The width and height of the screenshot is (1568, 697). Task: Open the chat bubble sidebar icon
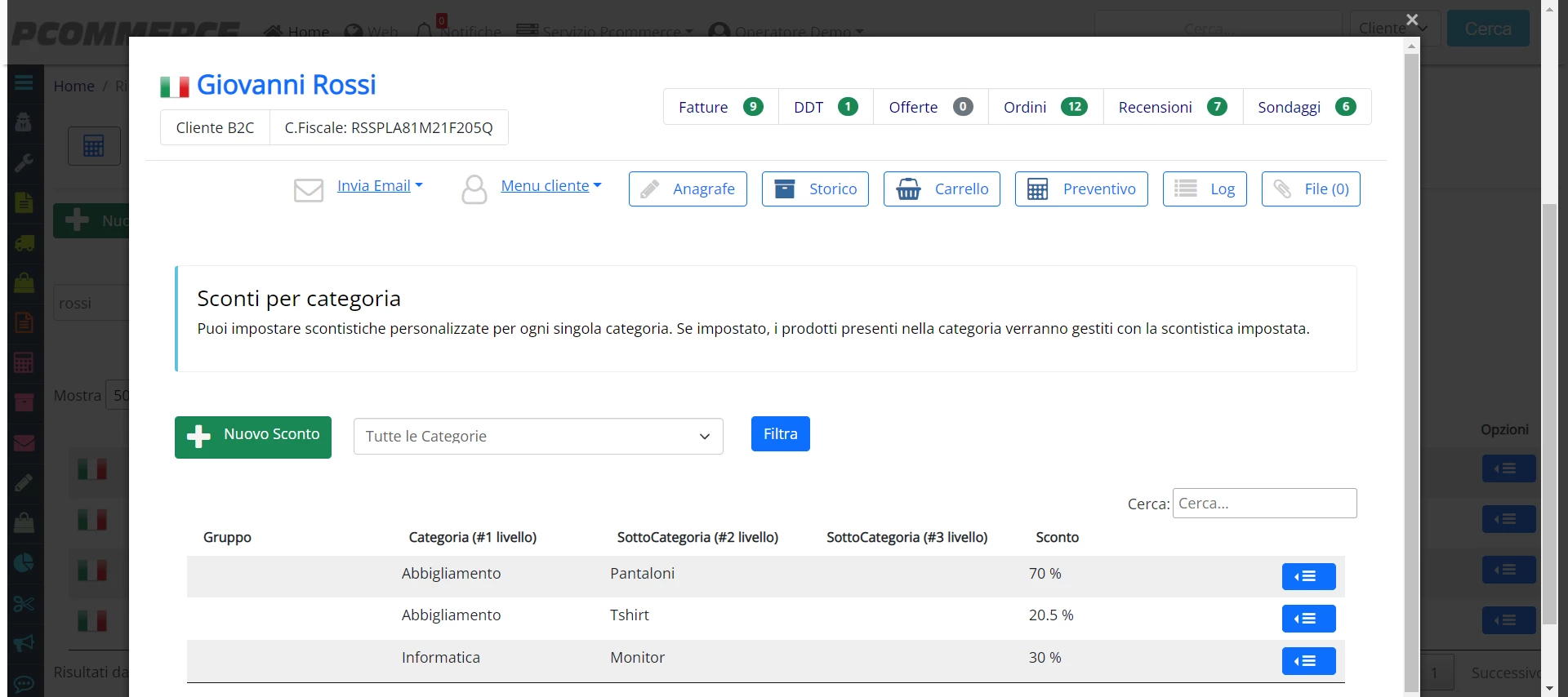(24, 684)
